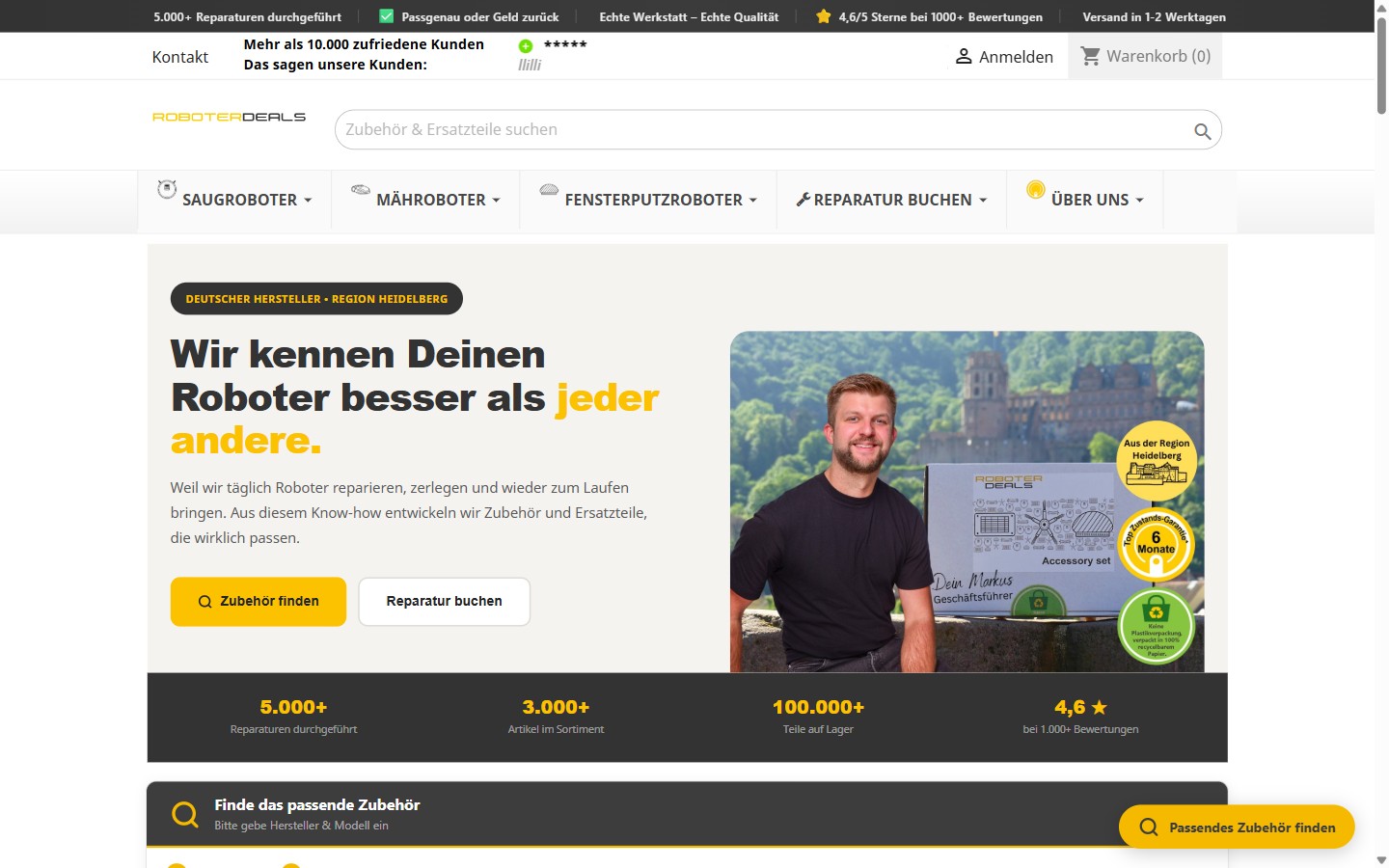Click the person icon next to Anmelden
The height and width of the screenshot is (868, 1389).
tap(963, 56)
